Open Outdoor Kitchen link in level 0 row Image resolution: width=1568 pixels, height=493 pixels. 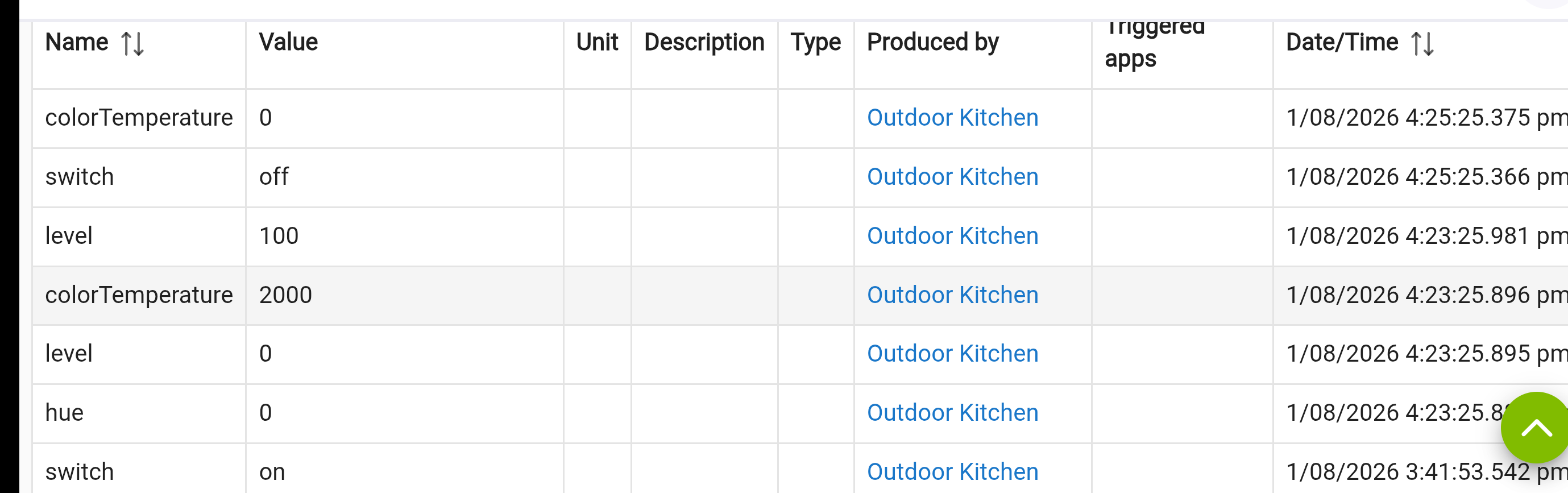point(952,354)
